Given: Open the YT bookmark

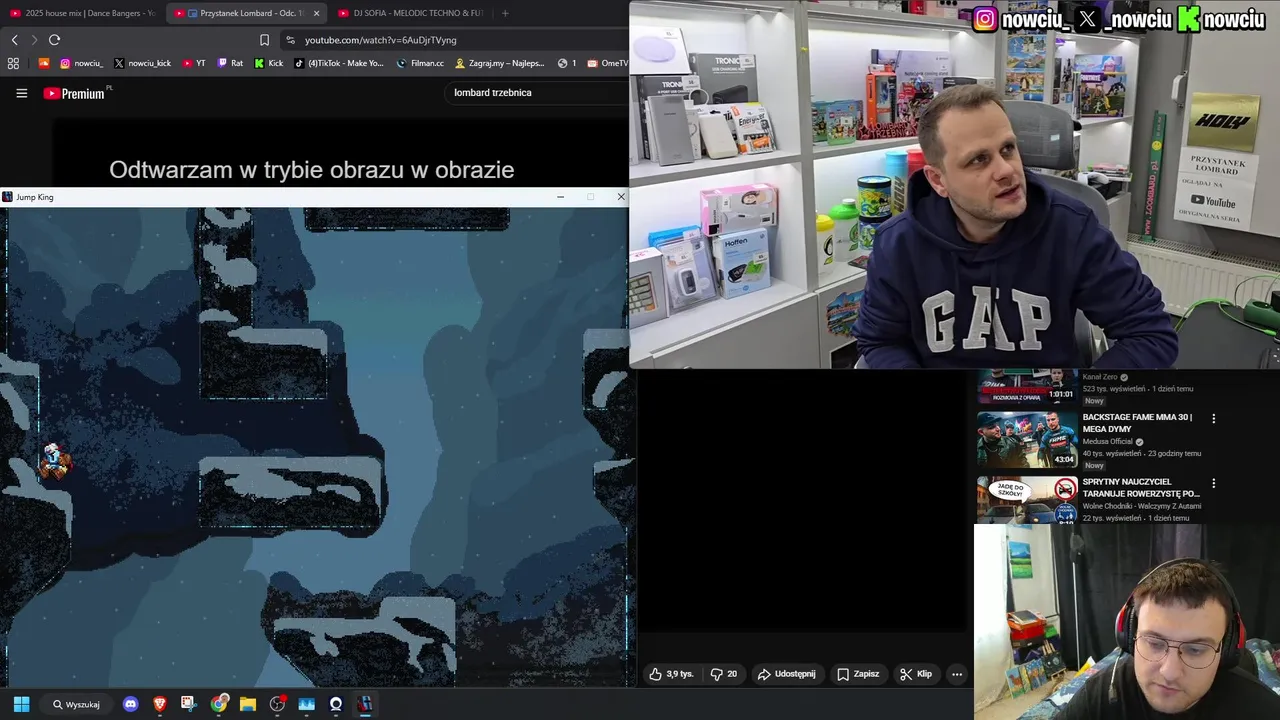Looking at the screenshot, I should coord(194,63).
